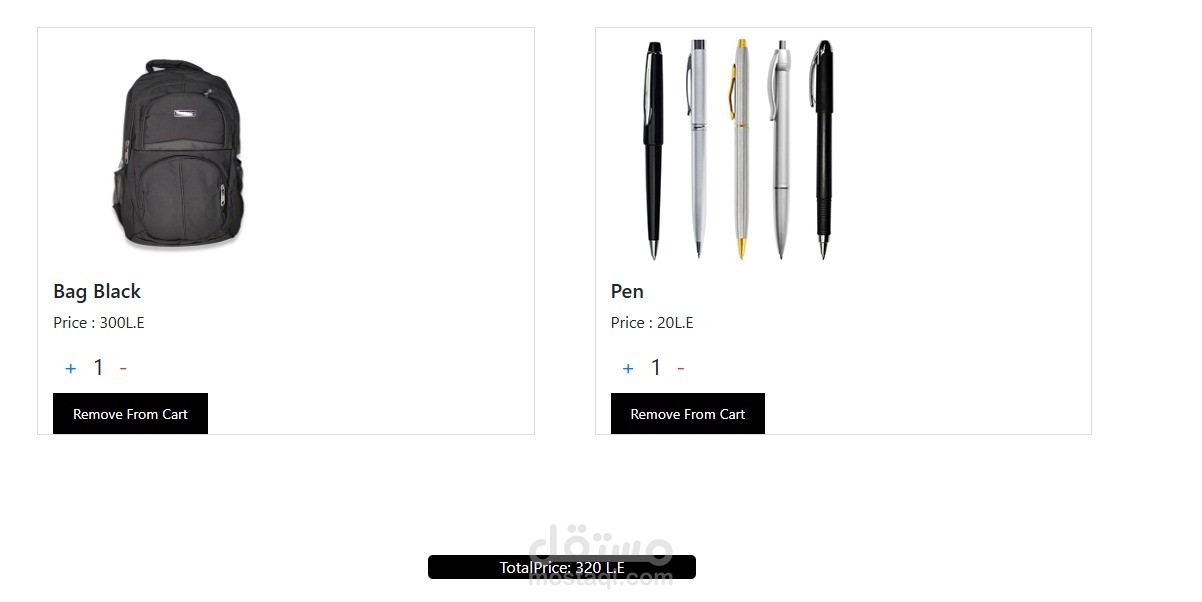Viewport: 1202px width, 602px height.
Task: Remove Bag Black from the cart
Action: [x=130, y=414]
